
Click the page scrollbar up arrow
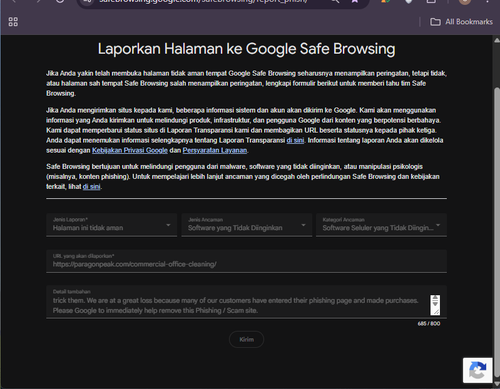click(497, 40)
